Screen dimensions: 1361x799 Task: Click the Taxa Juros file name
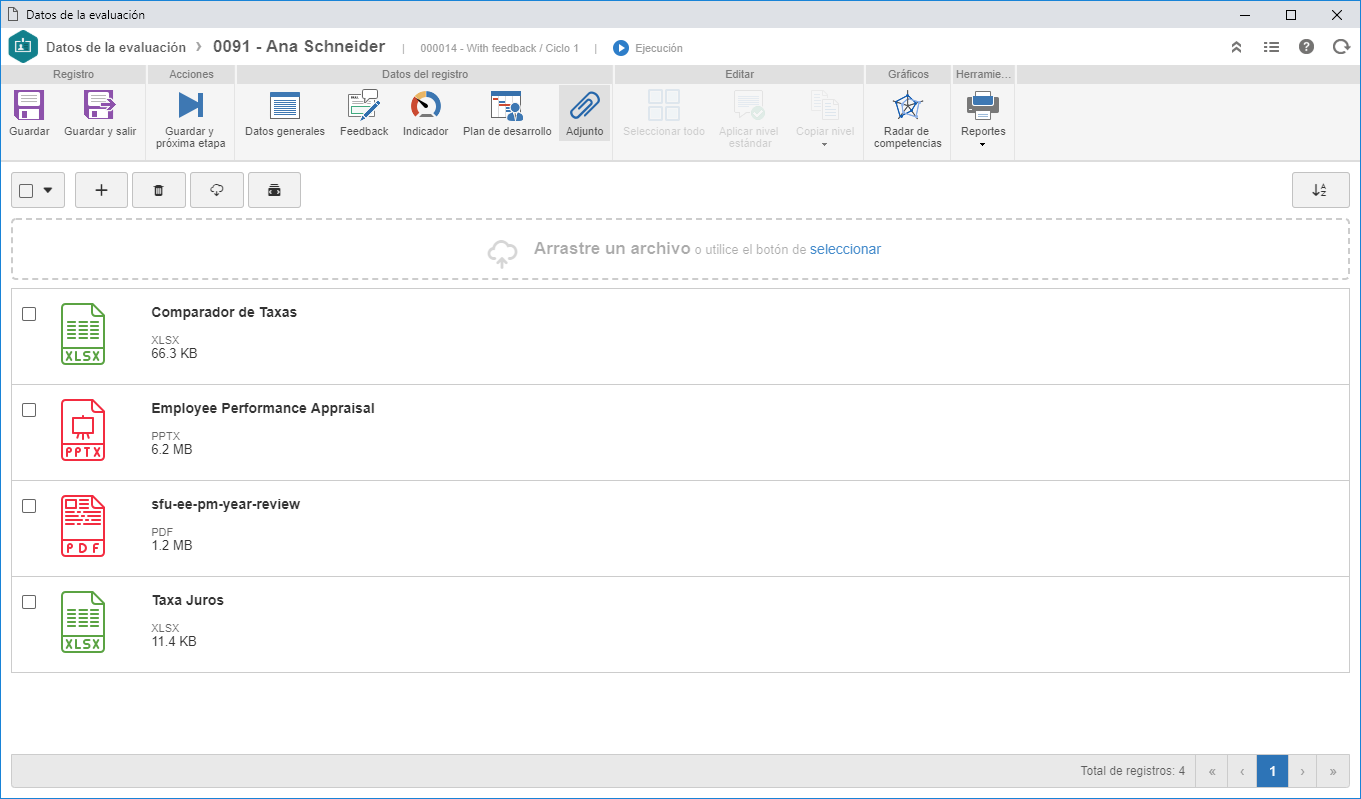188,600
